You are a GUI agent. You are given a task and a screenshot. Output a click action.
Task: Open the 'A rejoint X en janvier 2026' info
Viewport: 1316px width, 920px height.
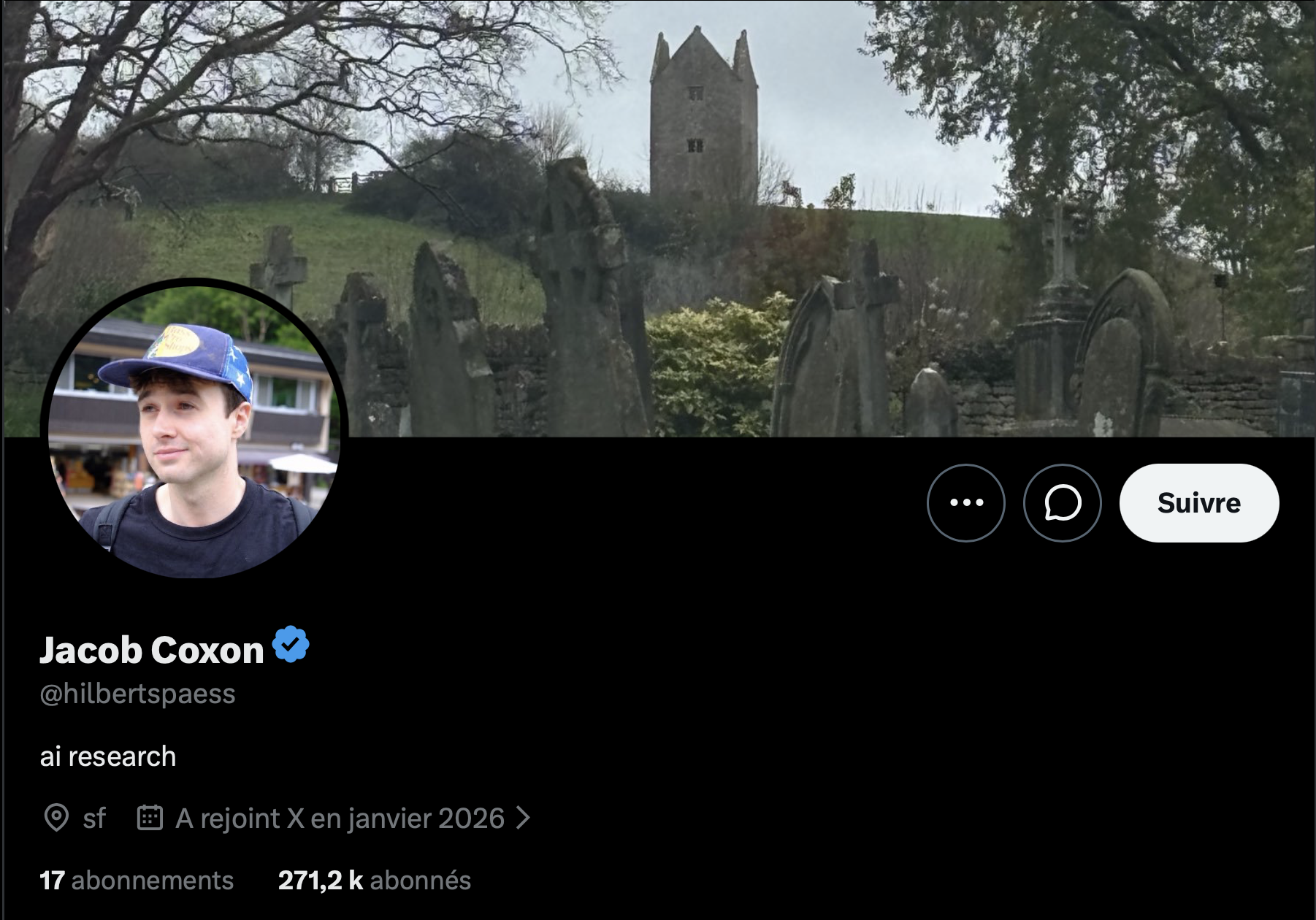point(340,819)
